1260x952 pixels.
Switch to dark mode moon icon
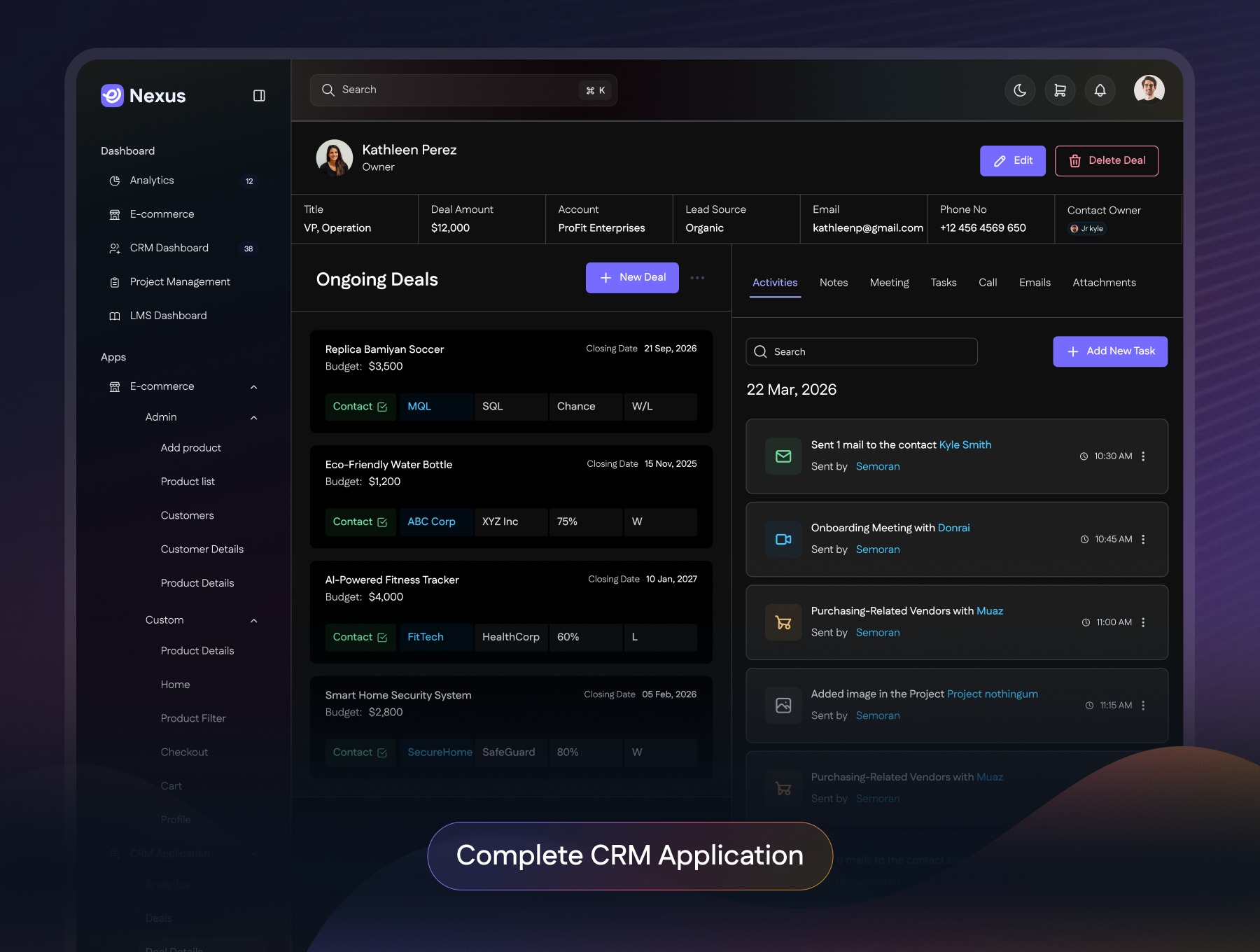(x=1020, y=90)
